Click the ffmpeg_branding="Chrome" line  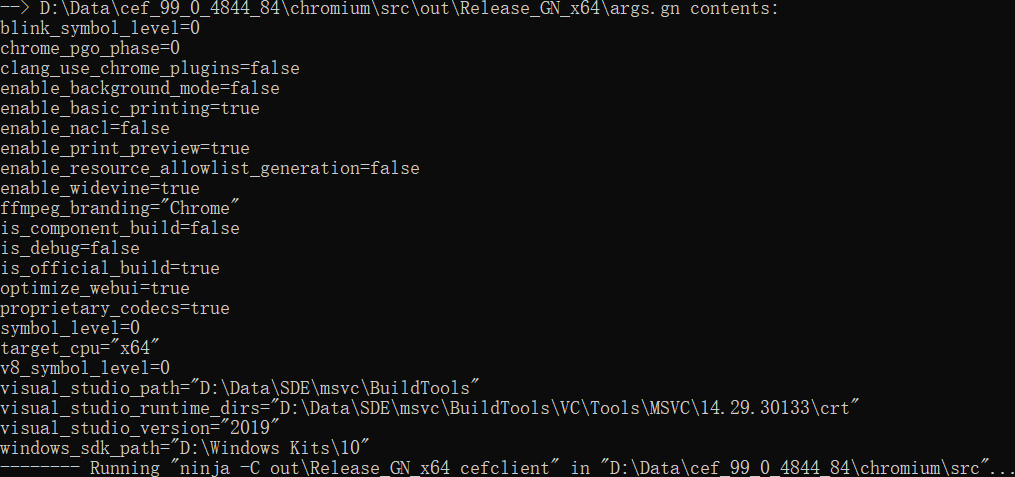click(120, 208)
